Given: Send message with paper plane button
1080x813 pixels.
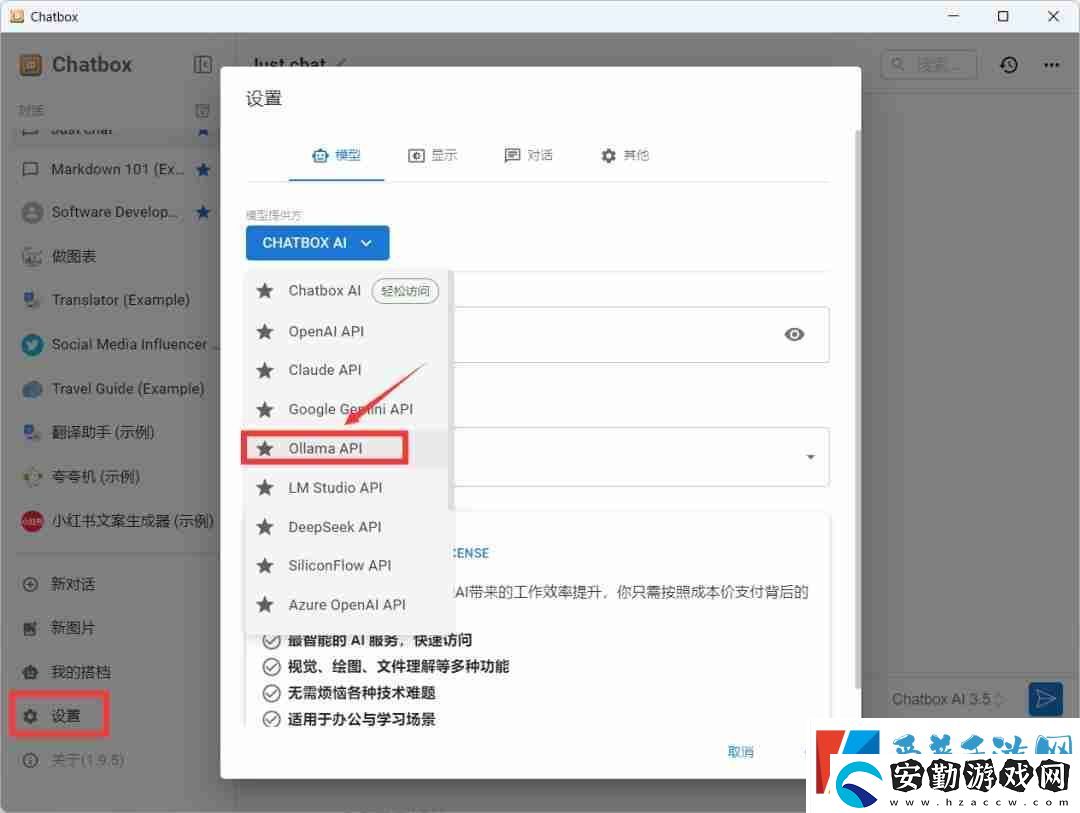Looking at the screenshot, I should [1045, 699].
